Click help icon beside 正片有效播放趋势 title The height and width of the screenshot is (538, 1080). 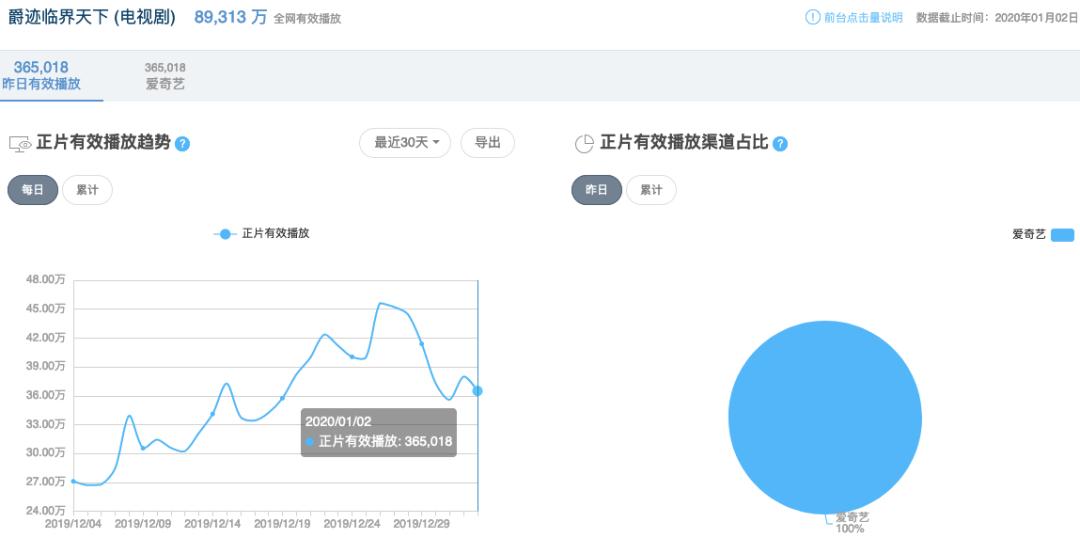coord(182,144)
